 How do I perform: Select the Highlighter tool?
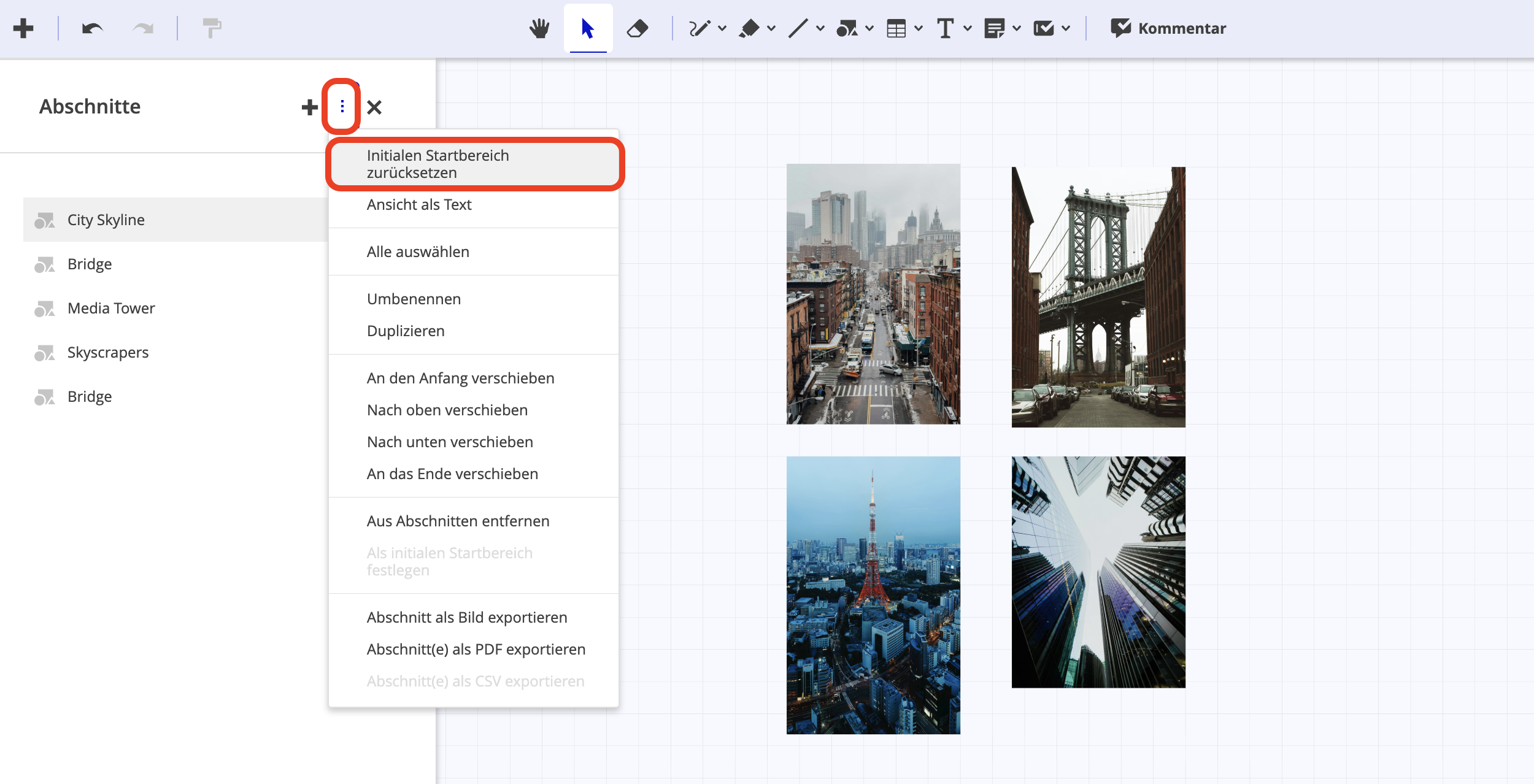click(x=750, y=28)
